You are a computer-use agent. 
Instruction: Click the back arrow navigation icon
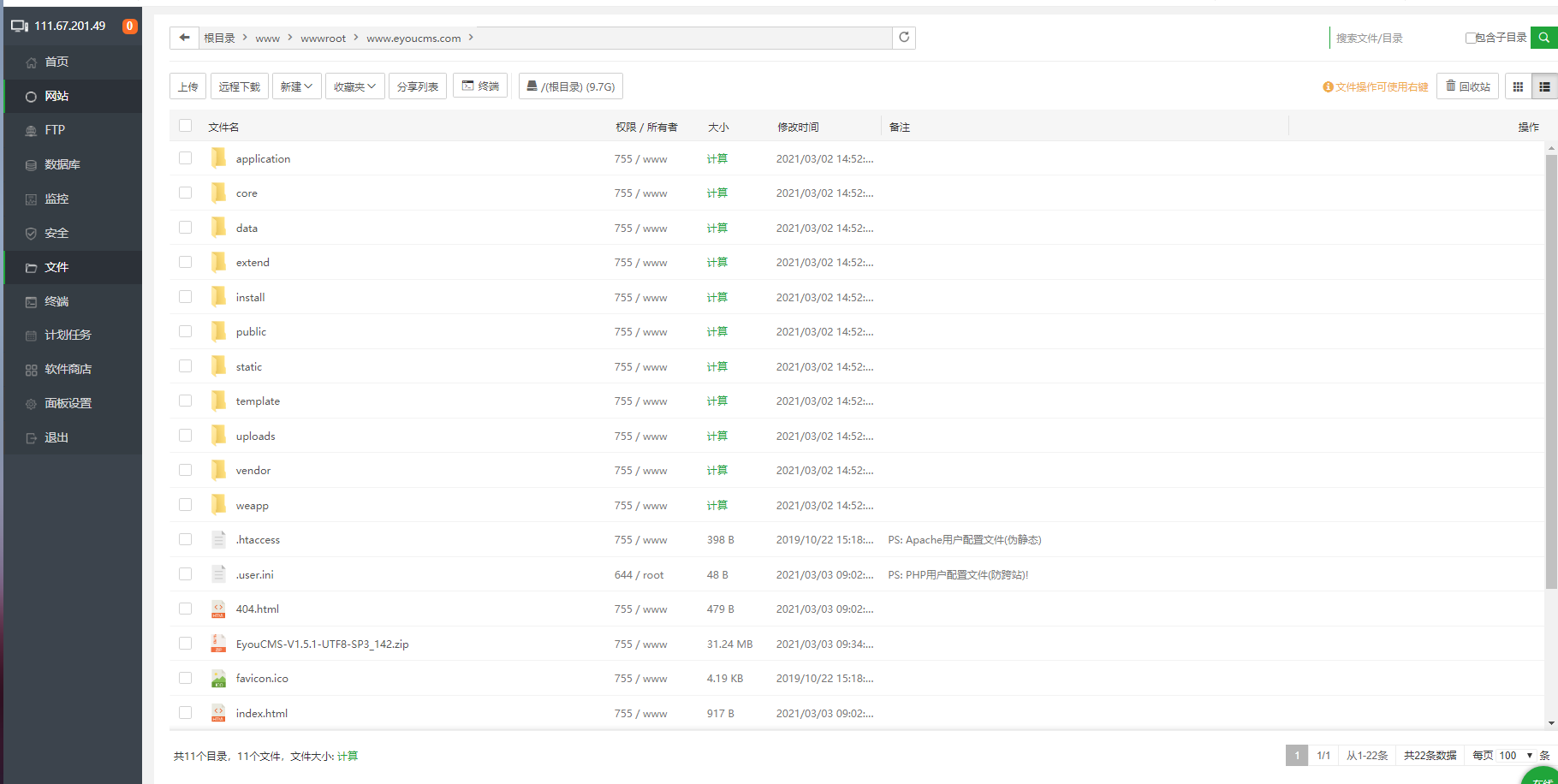click(184, 38)
